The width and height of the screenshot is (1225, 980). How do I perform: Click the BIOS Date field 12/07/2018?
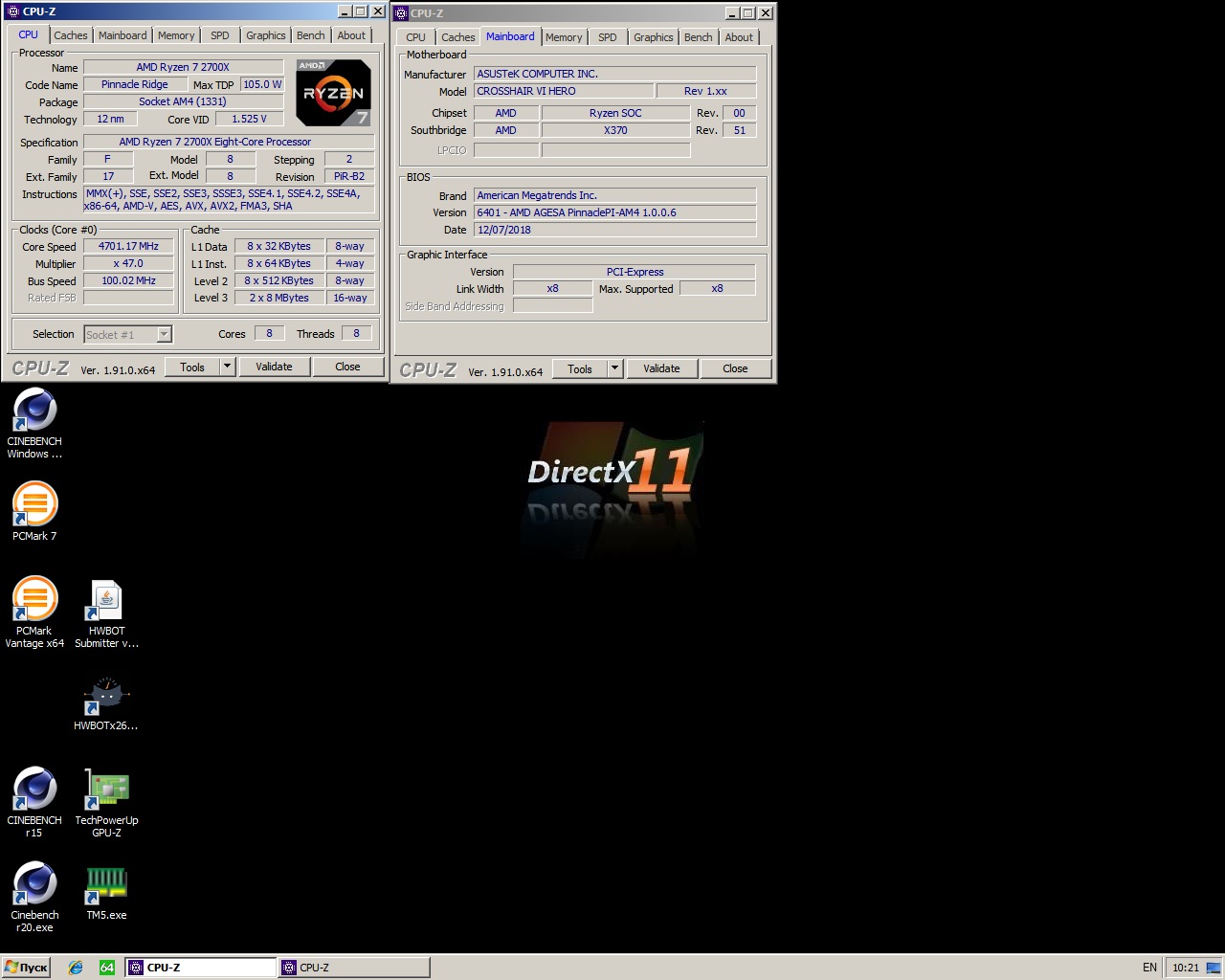[614, 230]
